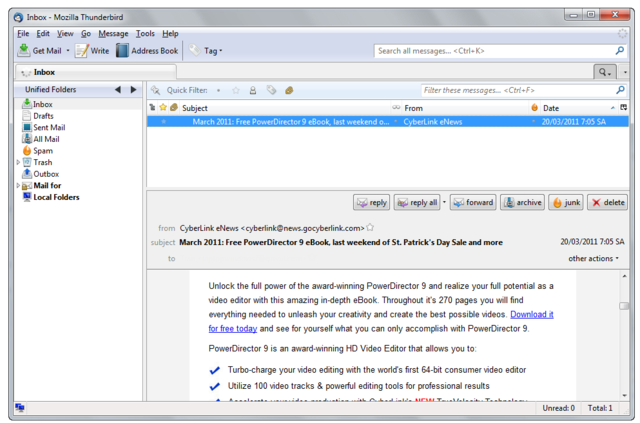
Task: Delete the open CyberLink message
Action: click(608, 202)
